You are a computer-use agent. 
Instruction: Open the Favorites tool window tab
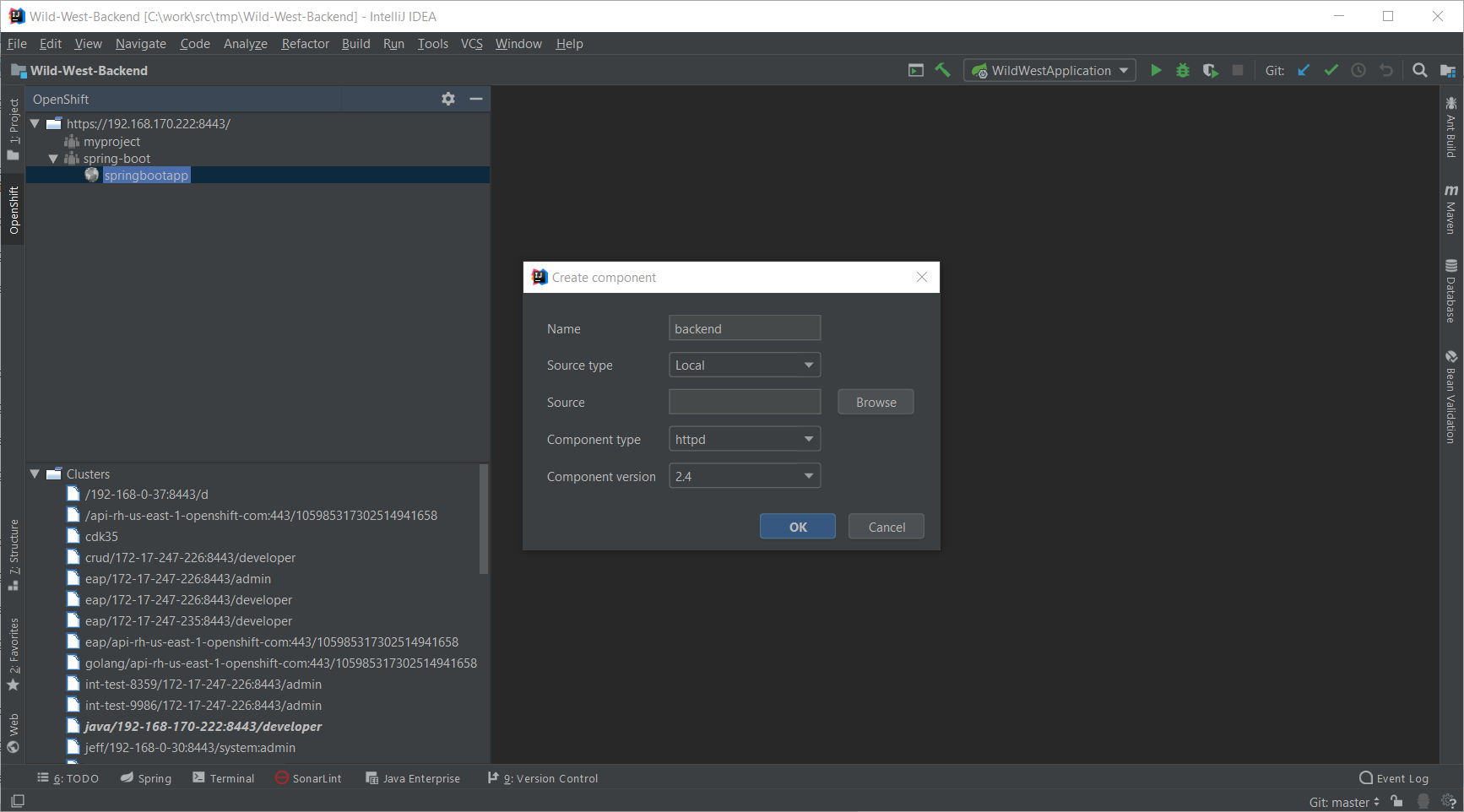click(14, 654)
